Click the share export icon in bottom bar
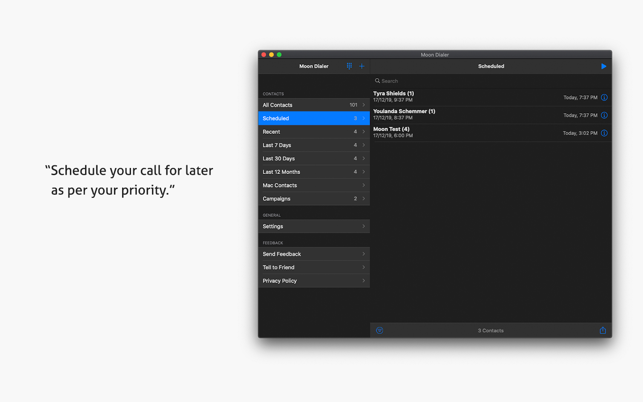This screenshot has width=643, height=402. (602, 330)
